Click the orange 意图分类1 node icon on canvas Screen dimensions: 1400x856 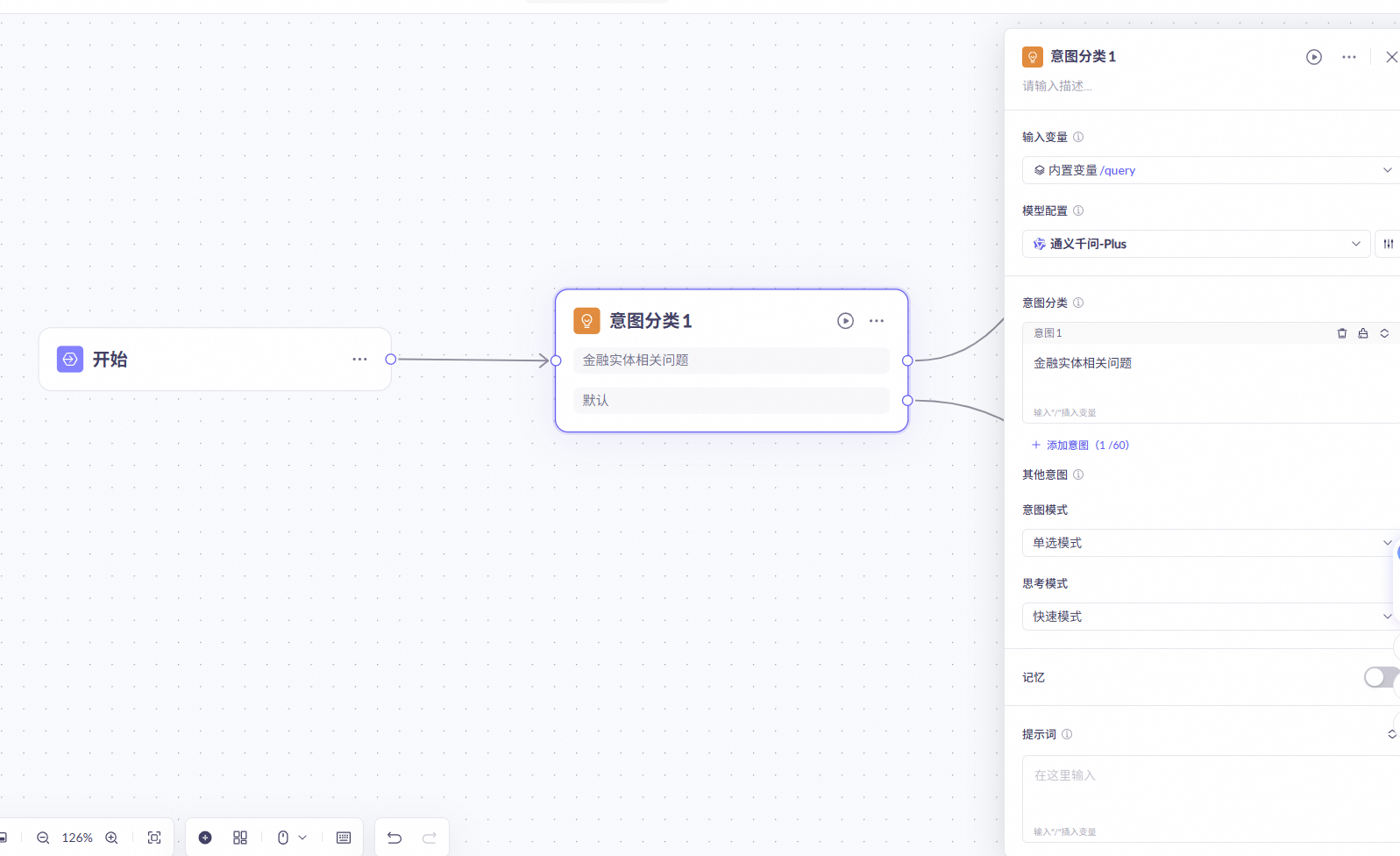point(586,321)
